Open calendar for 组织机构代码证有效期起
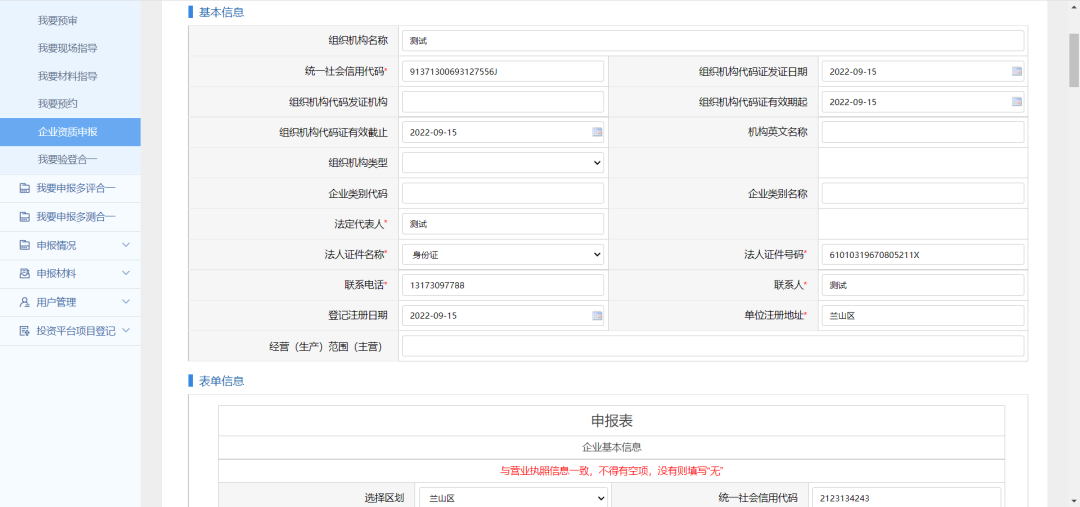 1016,102
